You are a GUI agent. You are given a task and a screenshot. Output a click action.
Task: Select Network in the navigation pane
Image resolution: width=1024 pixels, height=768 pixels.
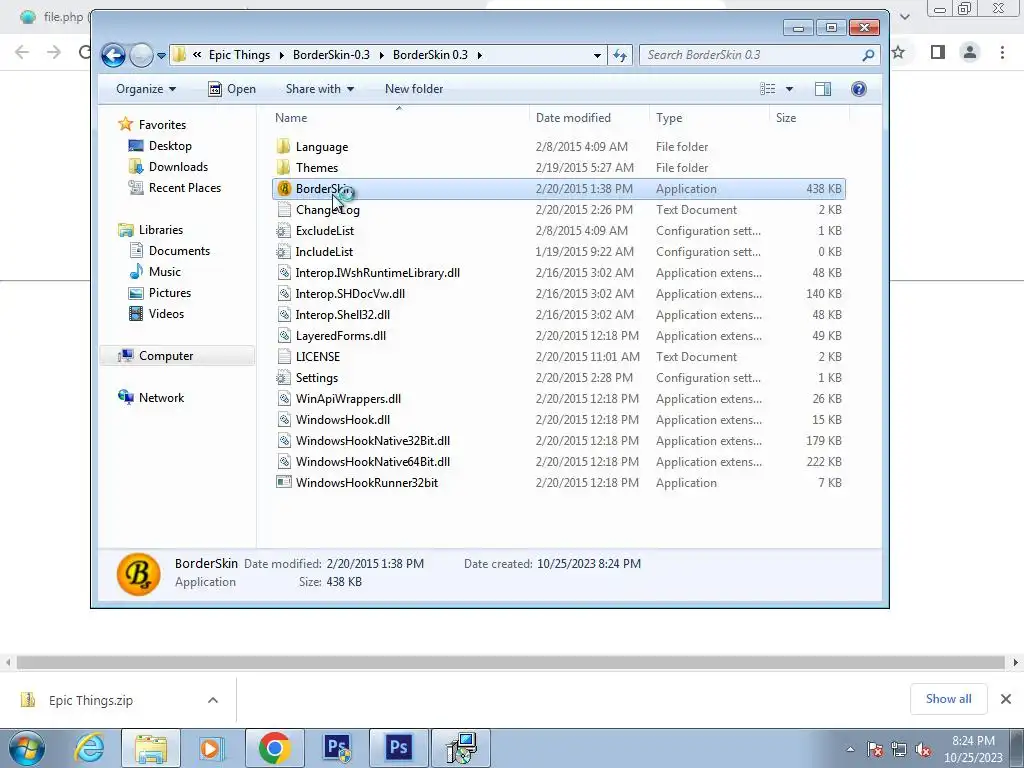click(x=161, y=398)
